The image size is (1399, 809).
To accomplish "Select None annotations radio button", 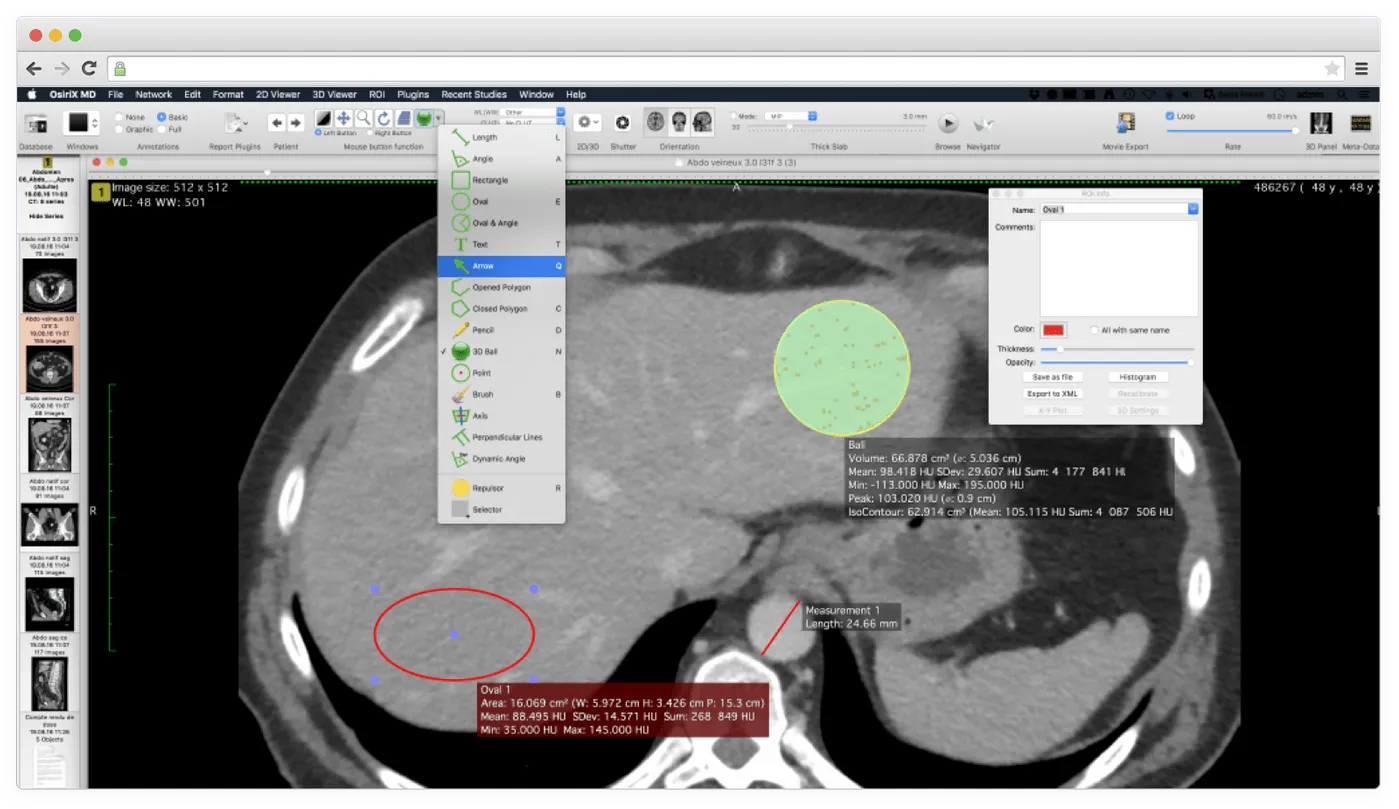I will pos(120,117).
